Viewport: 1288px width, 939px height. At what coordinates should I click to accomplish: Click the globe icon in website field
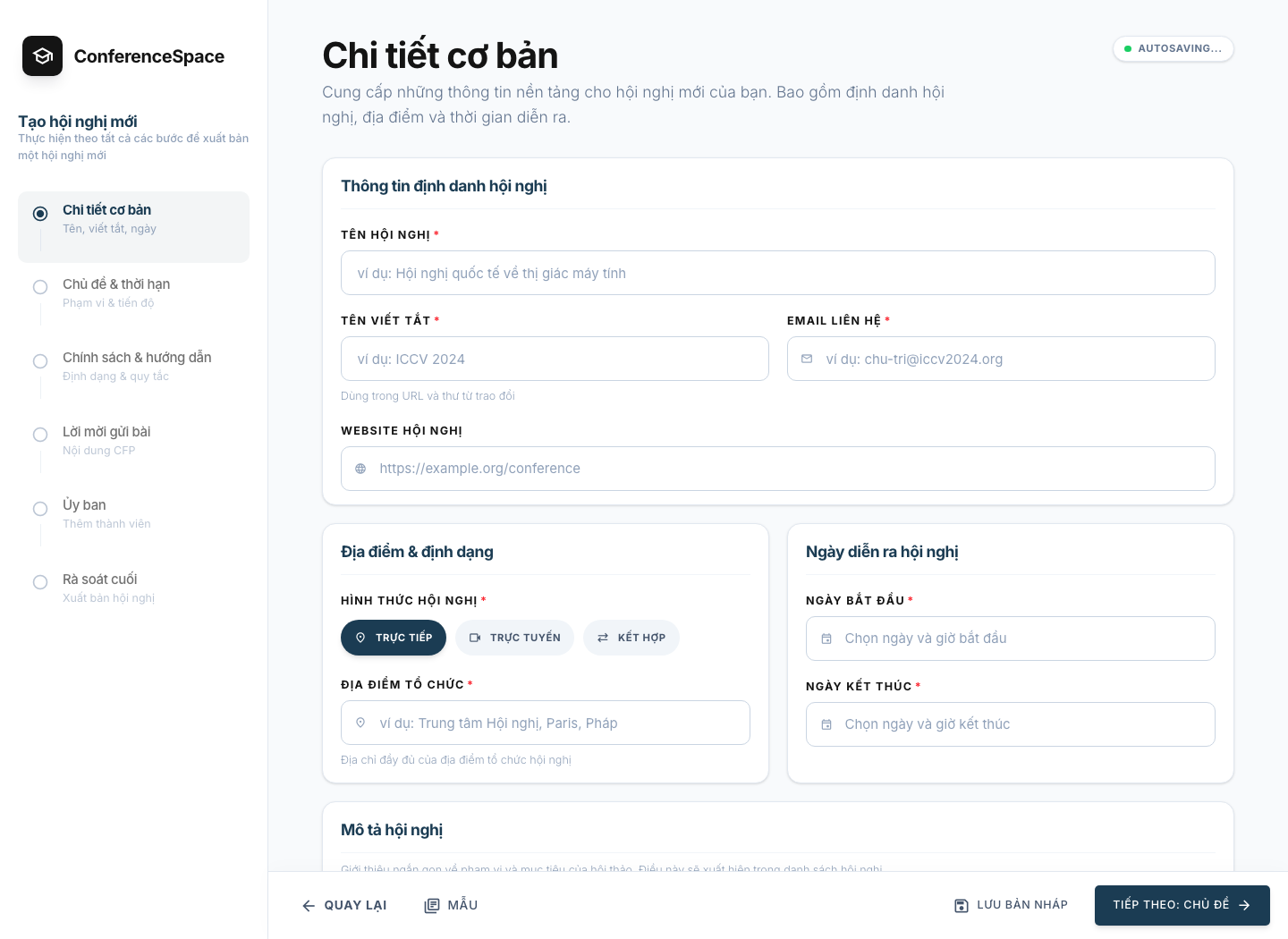click(x=360, y=469)
